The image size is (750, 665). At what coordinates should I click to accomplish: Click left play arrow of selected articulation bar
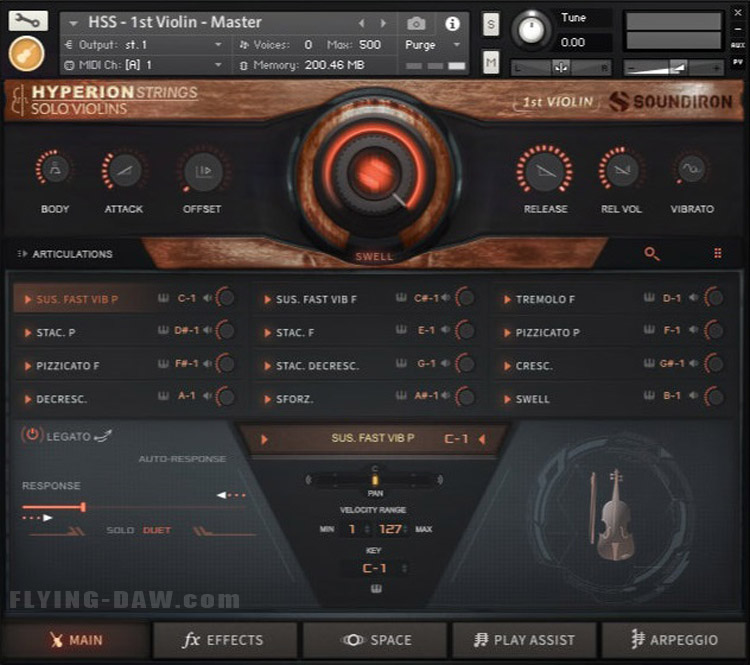tap(264, 439)
